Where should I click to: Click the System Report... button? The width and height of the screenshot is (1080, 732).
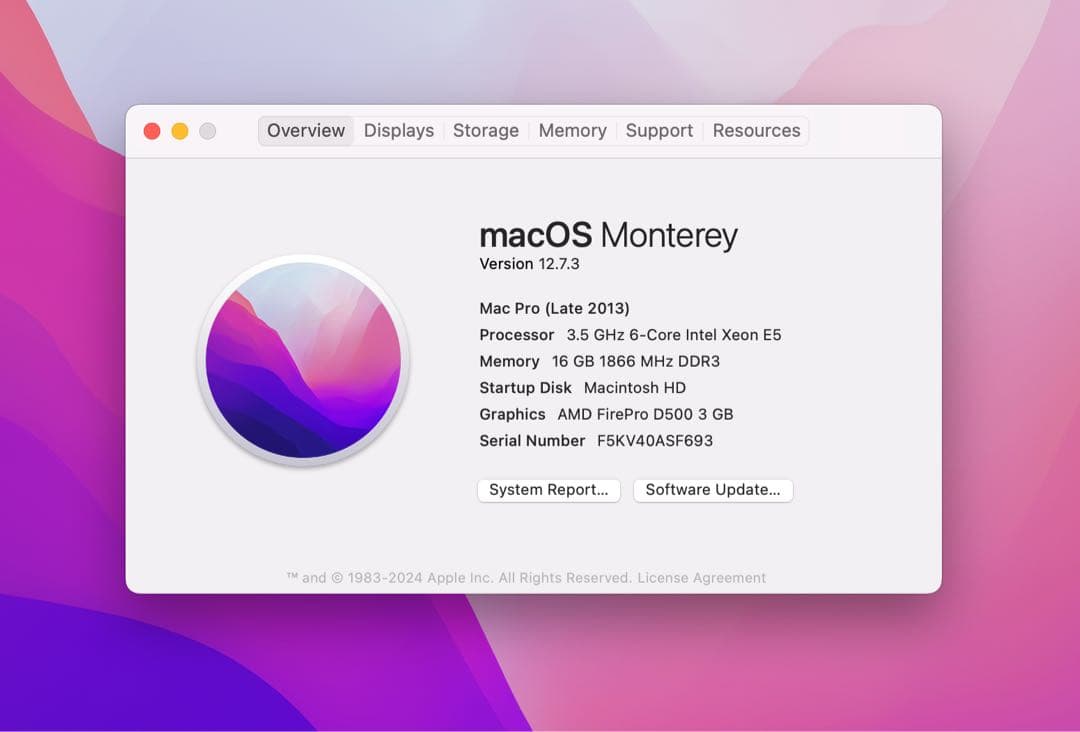(x=549, y=490)
